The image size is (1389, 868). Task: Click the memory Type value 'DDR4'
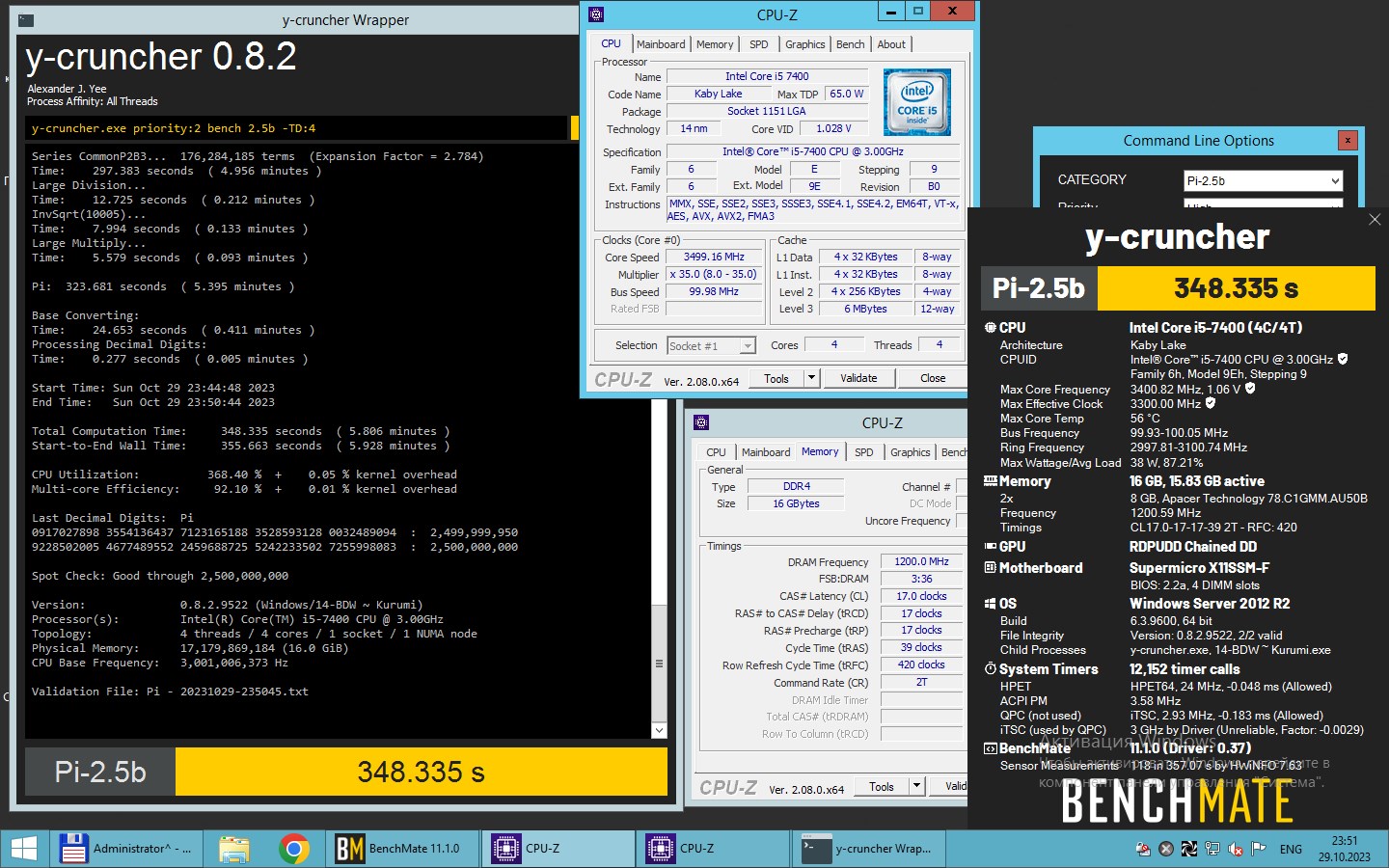coord(796,486)
